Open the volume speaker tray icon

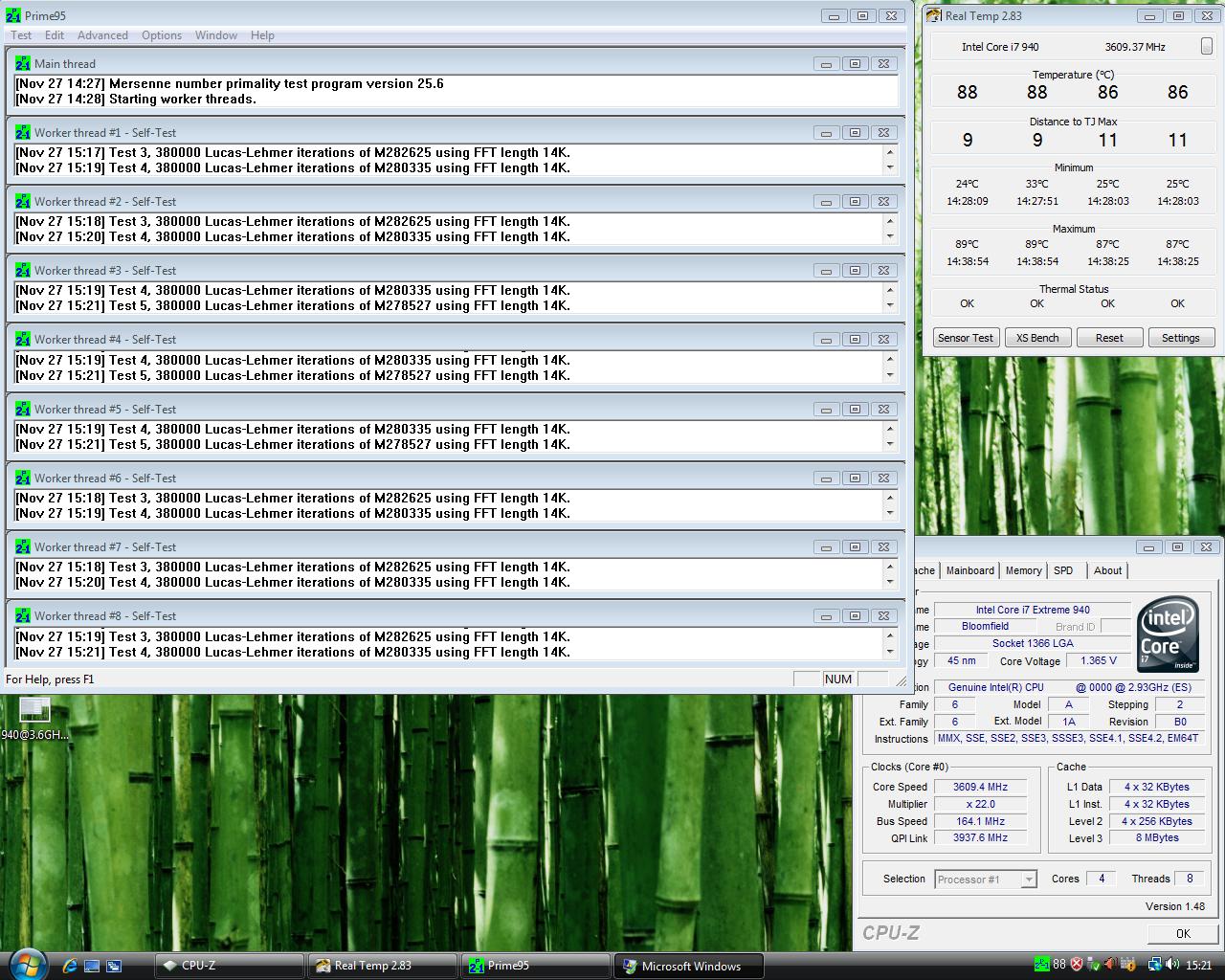1172,965
